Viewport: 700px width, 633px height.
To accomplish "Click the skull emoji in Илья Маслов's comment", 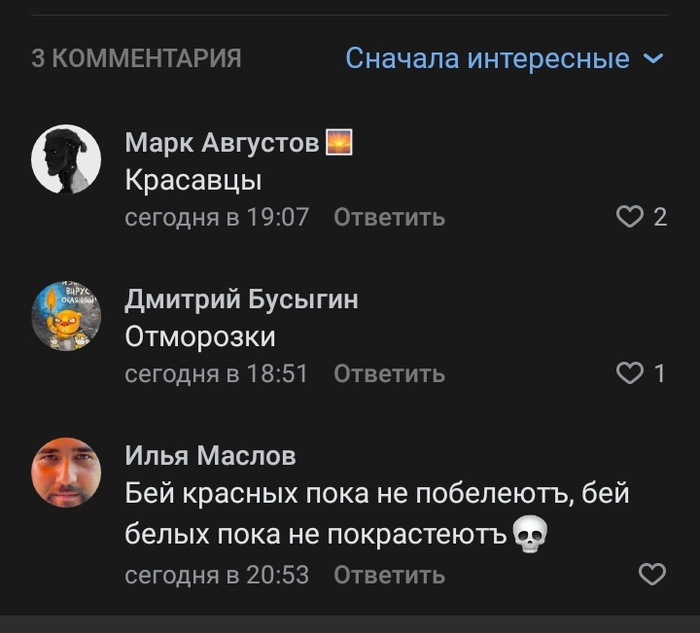I will (530, 535).
